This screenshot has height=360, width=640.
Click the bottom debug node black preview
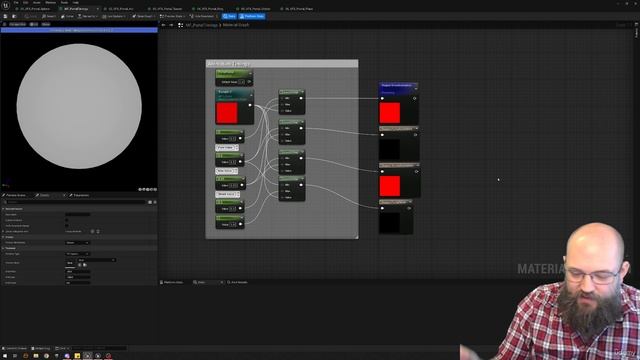(x=389, y=223)
